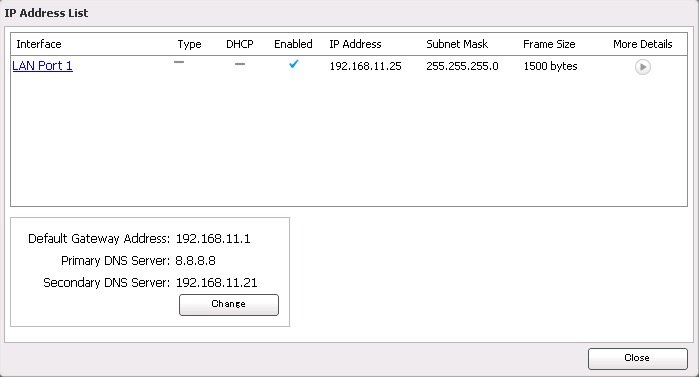Click the primary DNS value 8.8.8.8
699x377 pixels.
coord(195,261)
